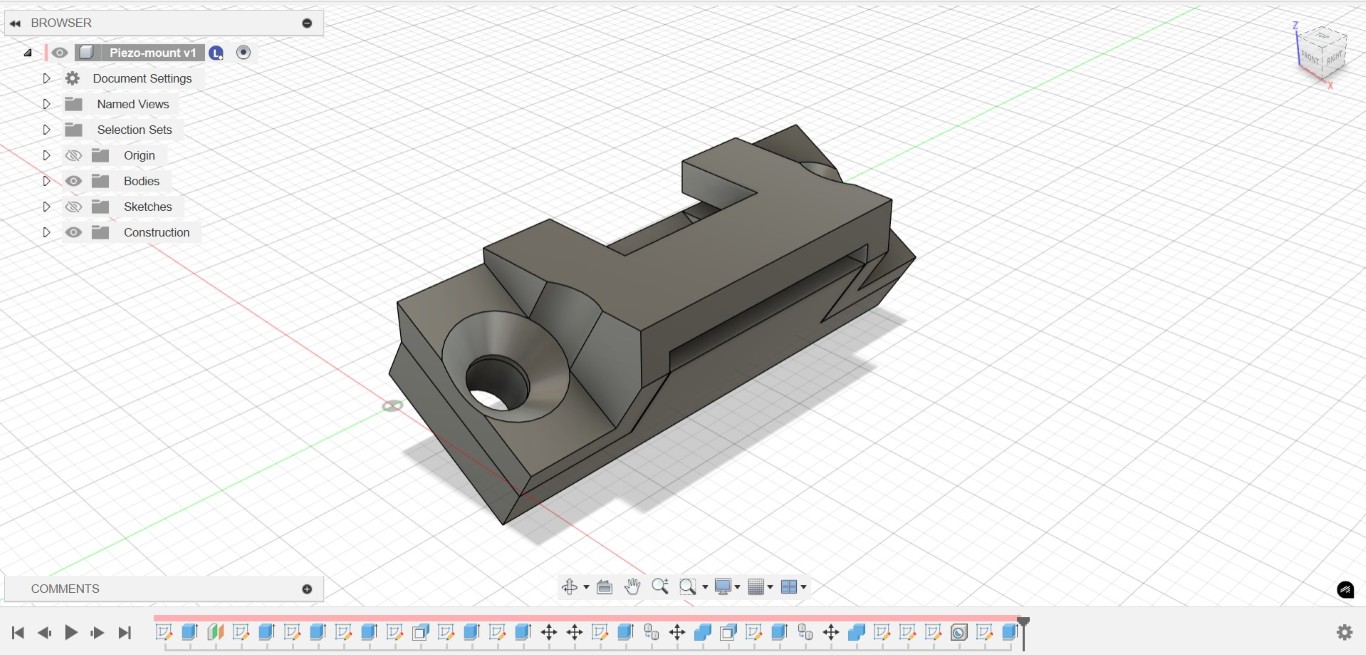
Task: Activate Piezo-mount v1 component radio button
Action: point(243,52)
